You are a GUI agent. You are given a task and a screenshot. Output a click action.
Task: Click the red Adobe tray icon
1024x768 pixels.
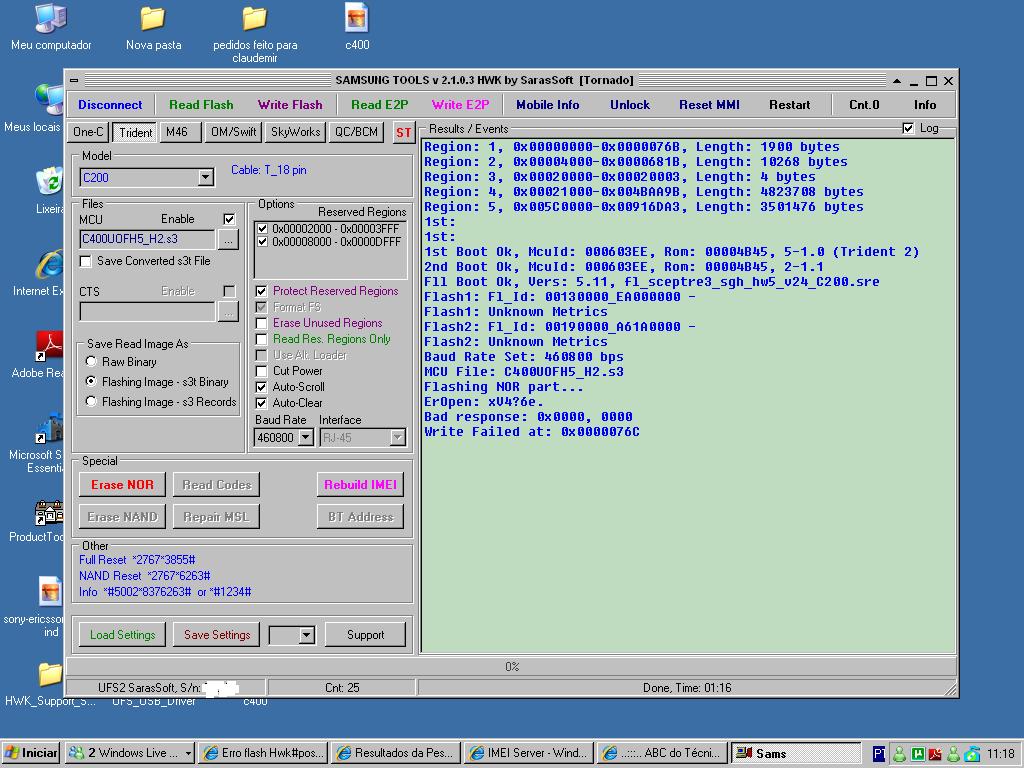pyautogui.click(x=935, y=754)
